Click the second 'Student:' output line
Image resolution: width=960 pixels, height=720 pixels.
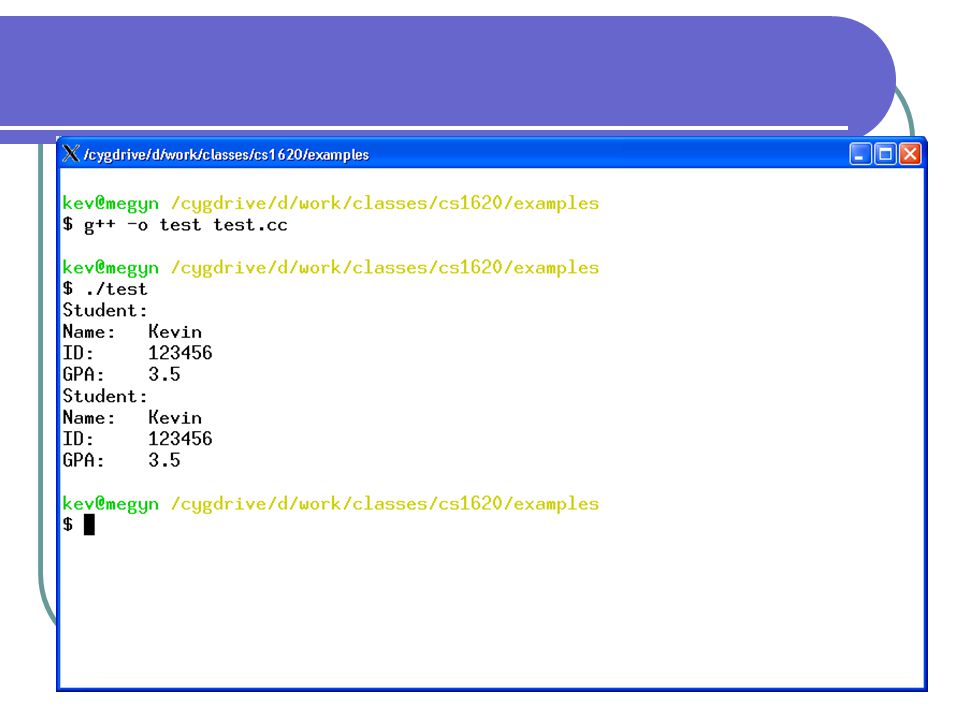[105, 396]
